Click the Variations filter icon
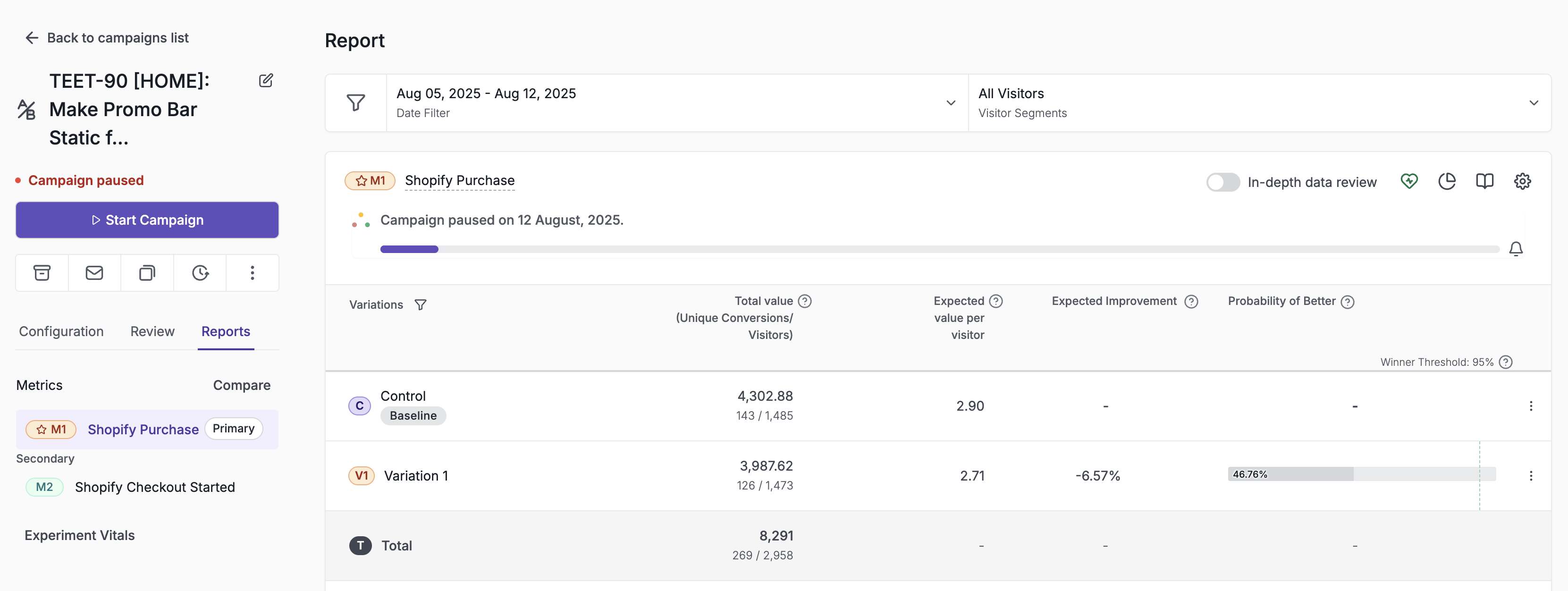This screenshot has width=1568, height=591. pos(421,304)
